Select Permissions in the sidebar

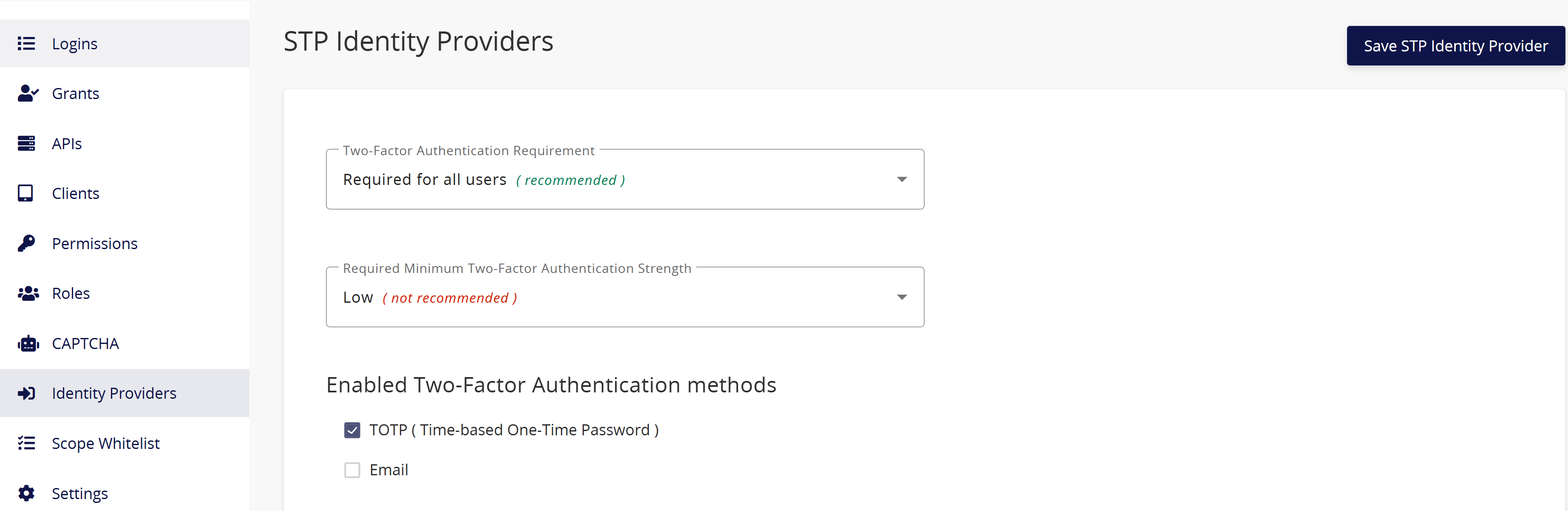125,243
